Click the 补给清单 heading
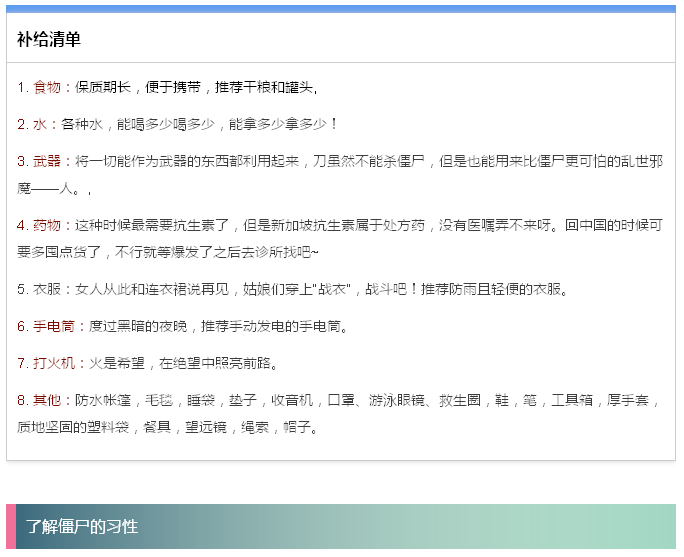This screenshot has width=684, height=557. tap(48, 39)
